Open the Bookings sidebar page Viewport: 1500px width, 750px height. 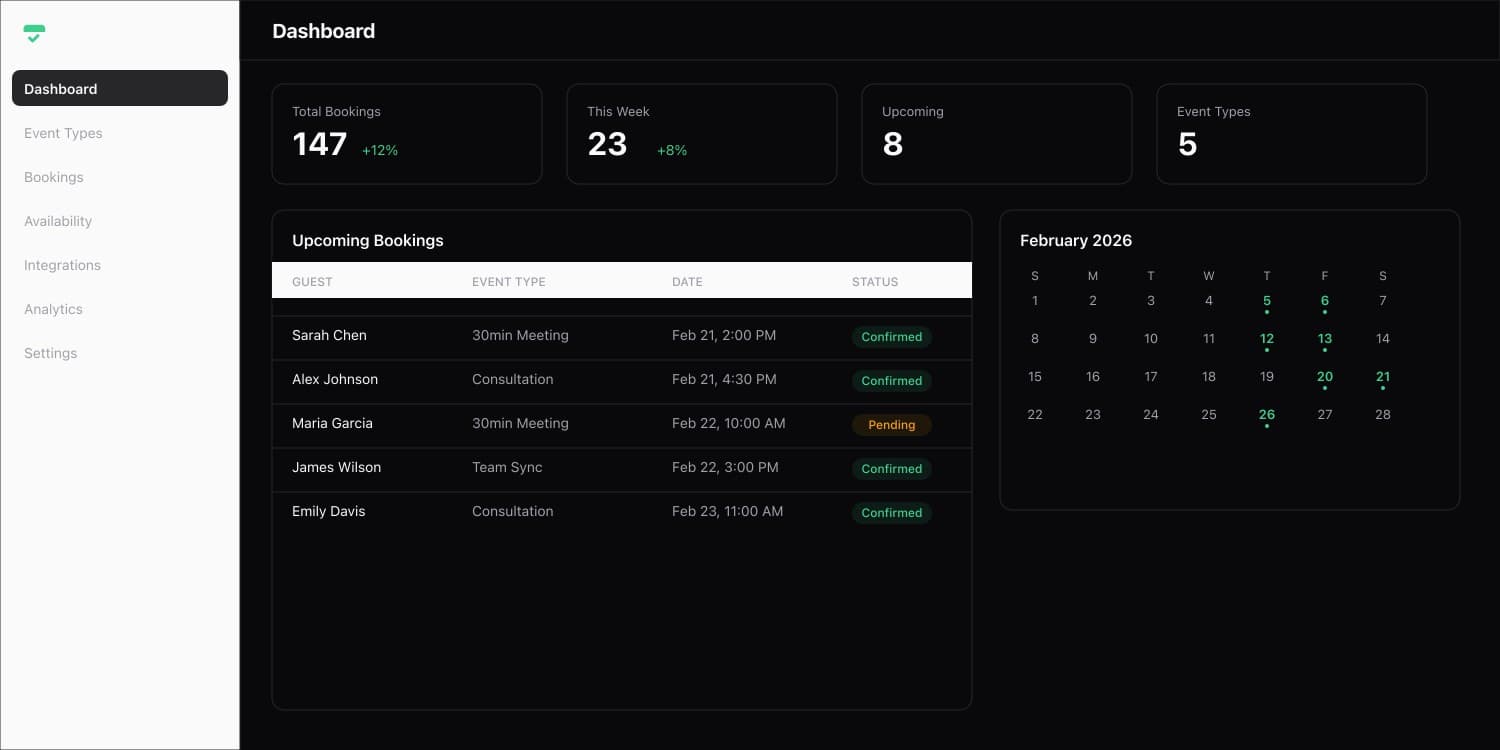[54, 177]
